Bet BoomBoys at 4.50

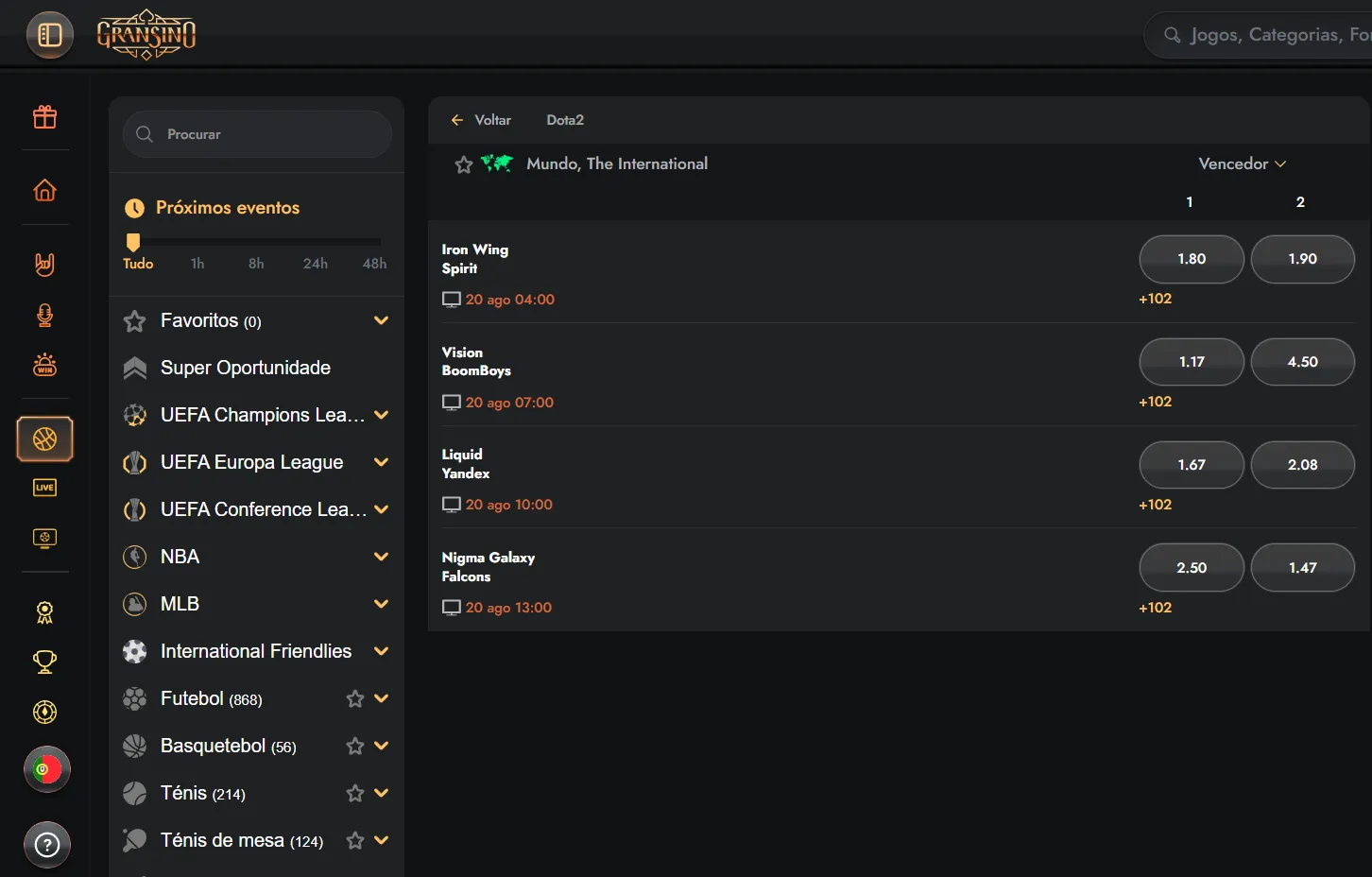(x=1303, y=362)
